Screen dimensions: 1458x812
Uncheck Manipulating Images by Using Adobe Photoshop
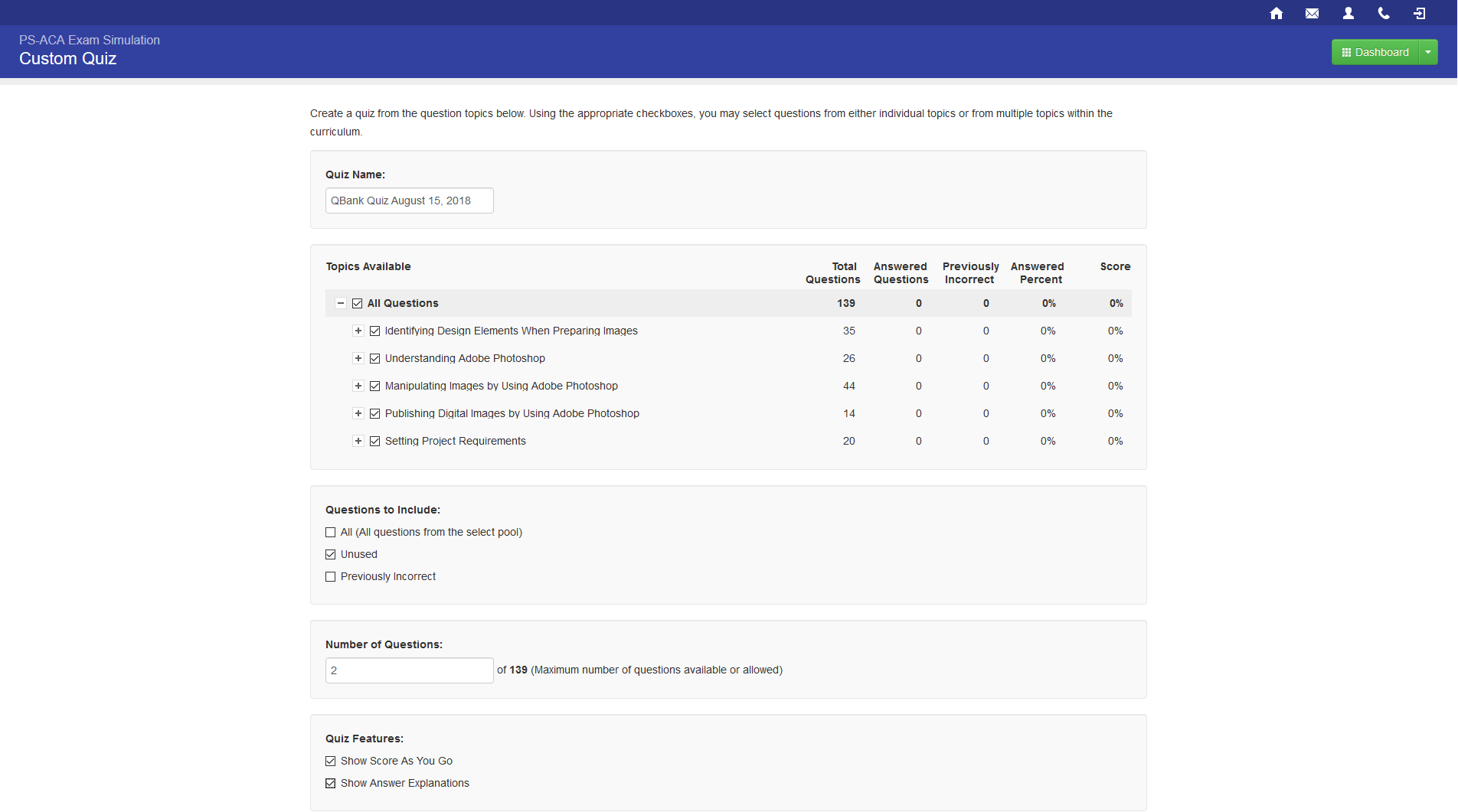(374, 386)
